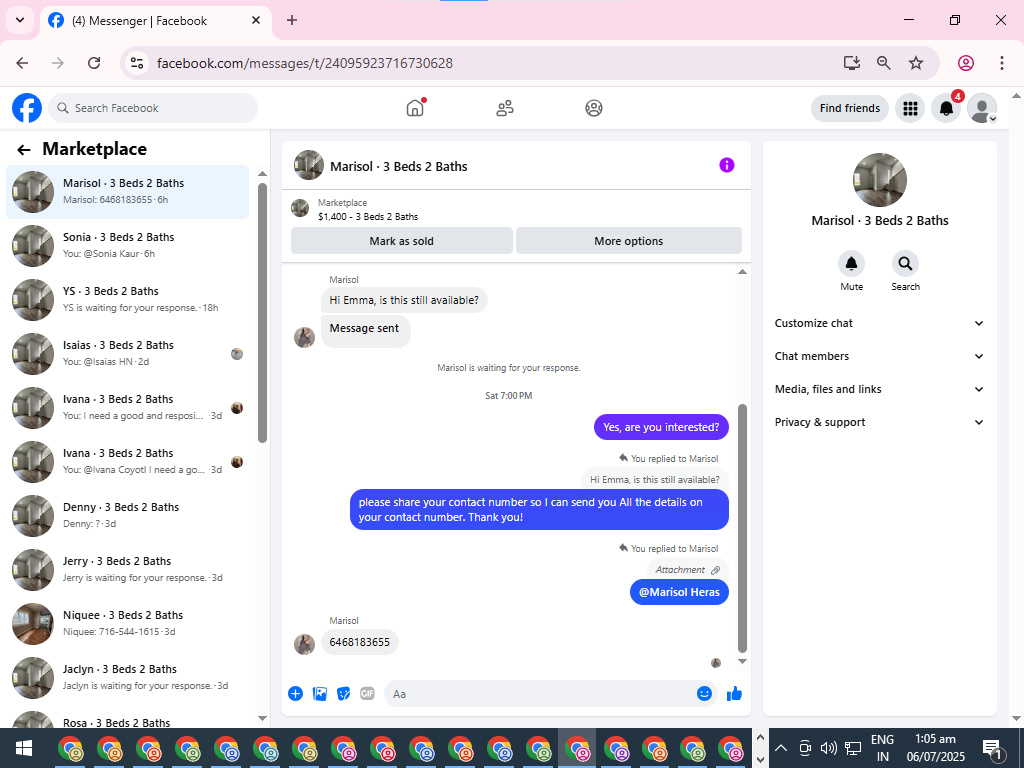This screenshot has height=768, width=1024.
Task: Open Chrome three-dot menu
Action: [x=1002, y=63]
